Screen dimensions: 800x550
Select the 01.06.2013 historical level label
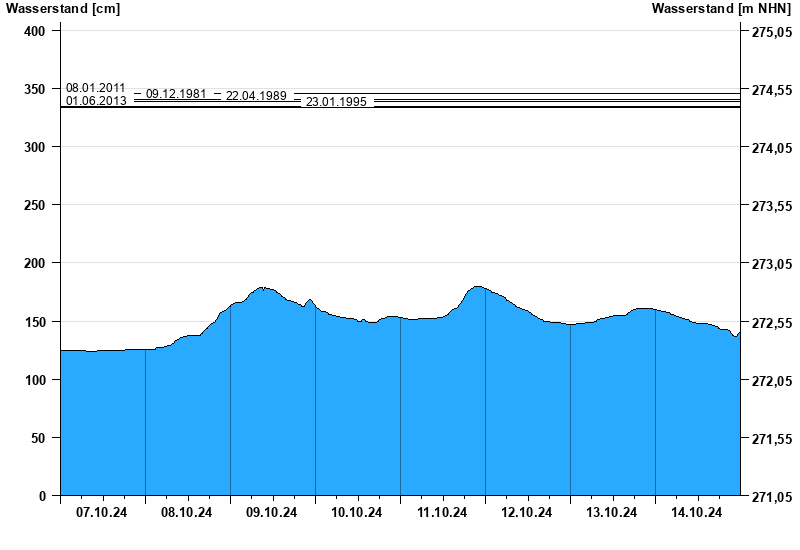tap(96, 101)
